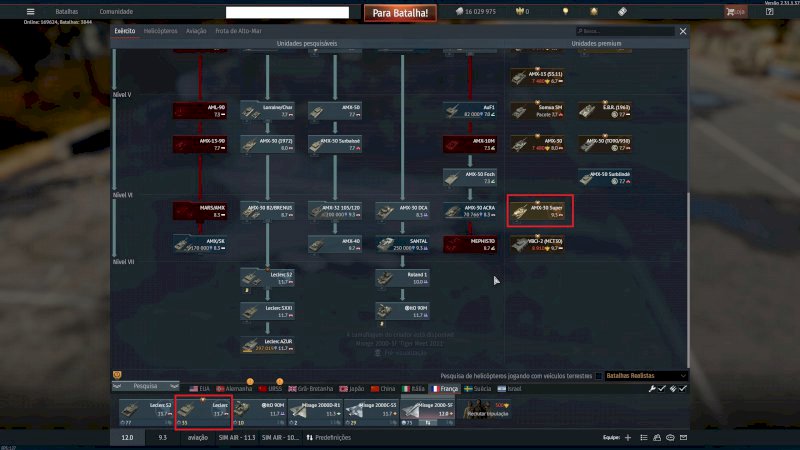Screen dimensions: 800x450
Task: Click the lightbulb icon in top bar
Action: tap(565, 11)
